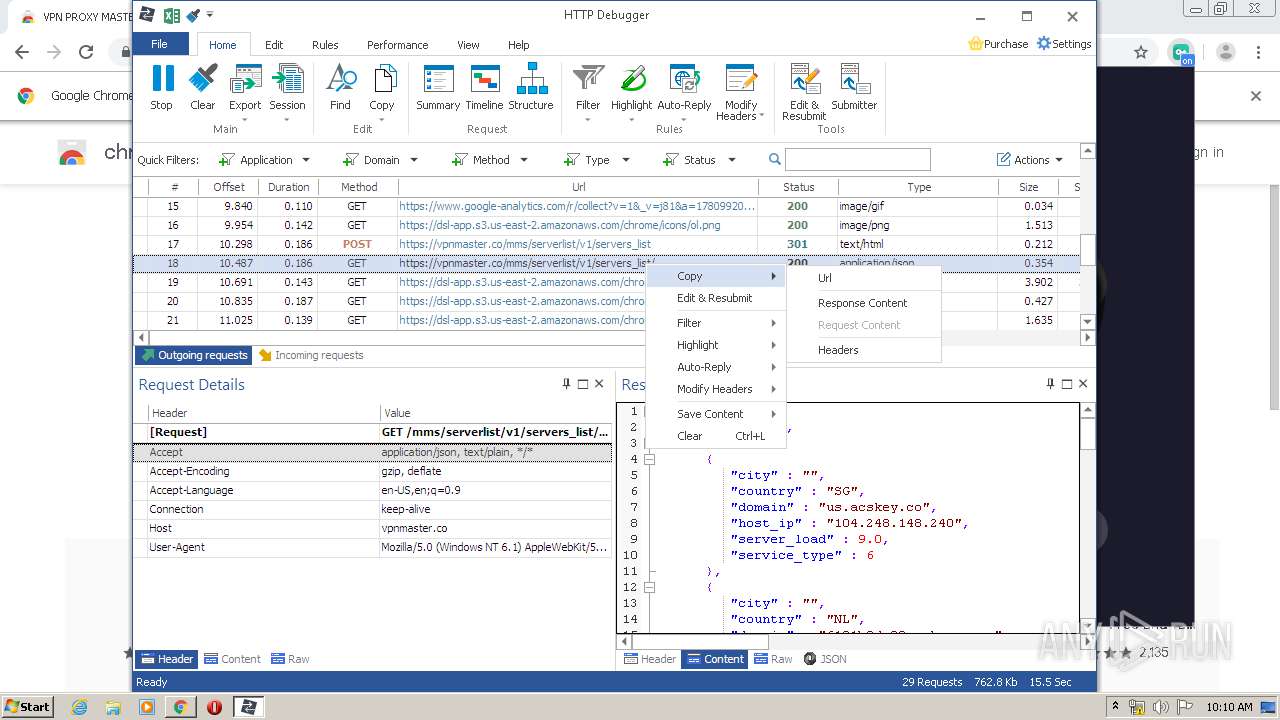1280x720 pixels.
Task: Open the Submitter tool
Action: click(x=854, y=87)
